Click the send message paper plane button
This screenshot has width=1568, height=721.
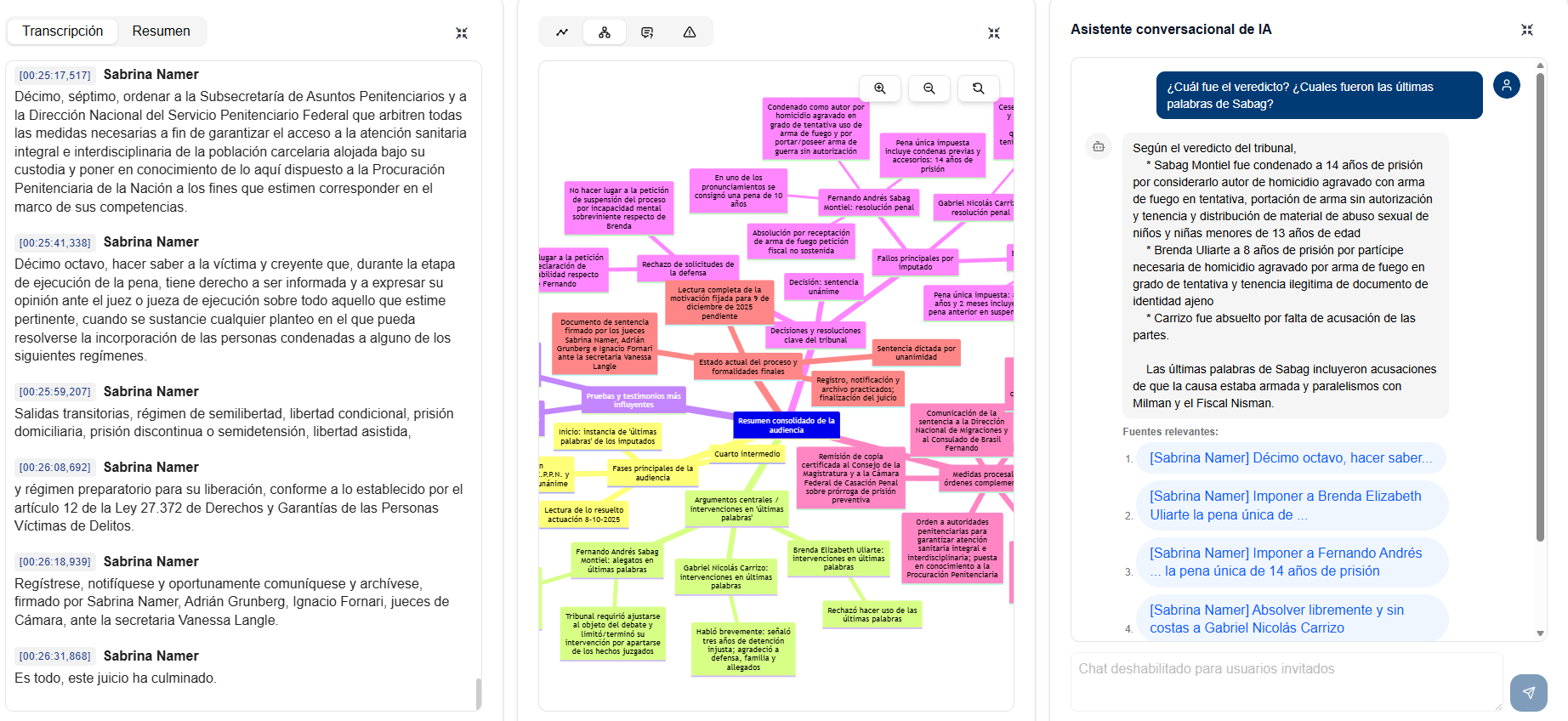[1529, 692]
